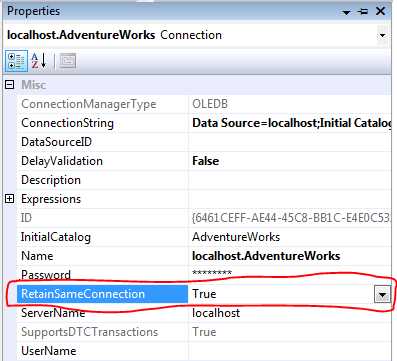This screenshot has width=397, height=361.
Task: Click the True value of RetainSameConnection
Action: [x=204, y=294]
